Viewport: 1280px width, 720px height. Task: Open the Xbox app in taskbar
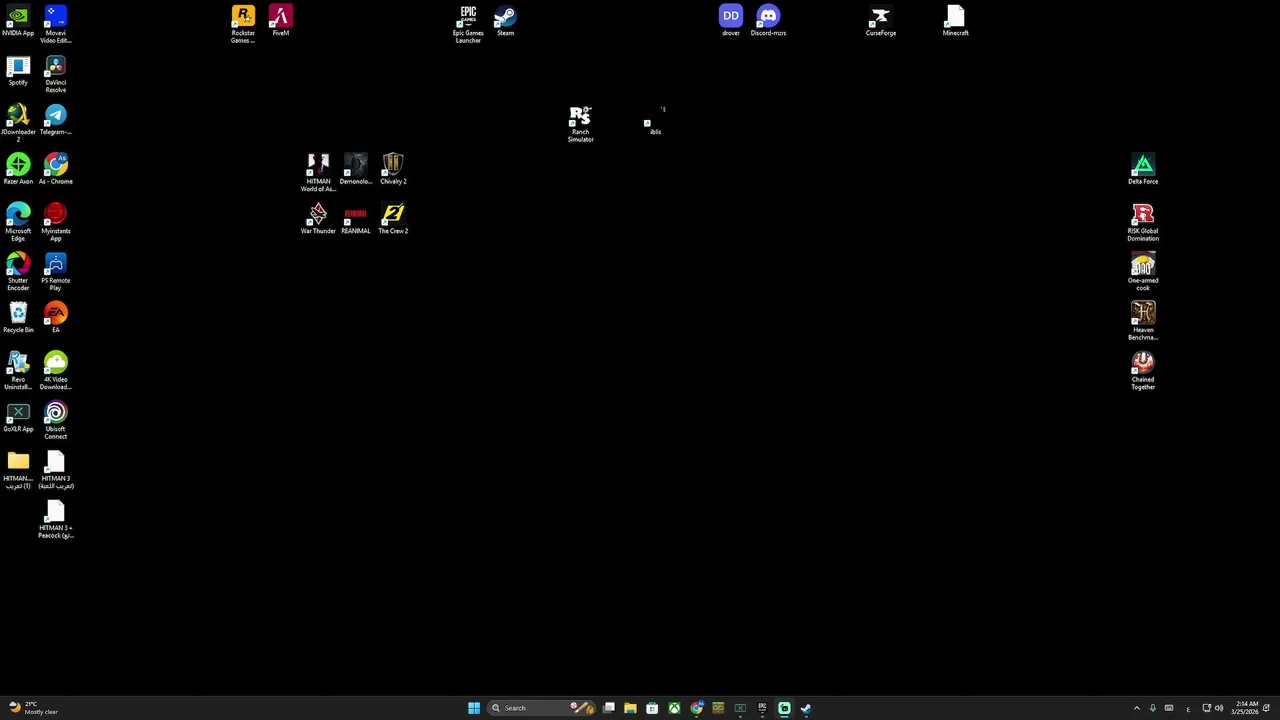(674, 708)
